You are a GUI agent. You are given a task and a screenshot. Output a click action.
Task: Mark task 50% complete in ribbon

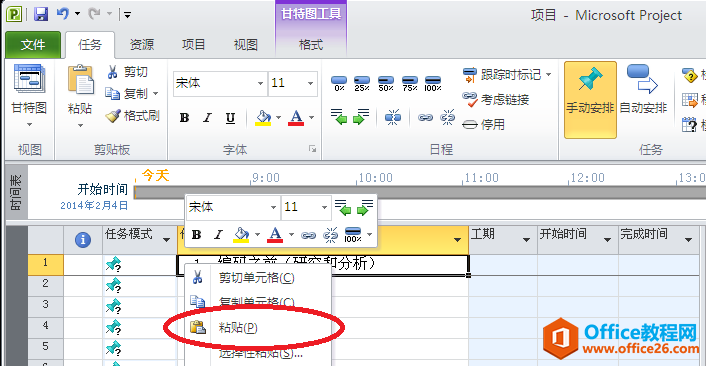pyautogui.click(x=386, y=84)
